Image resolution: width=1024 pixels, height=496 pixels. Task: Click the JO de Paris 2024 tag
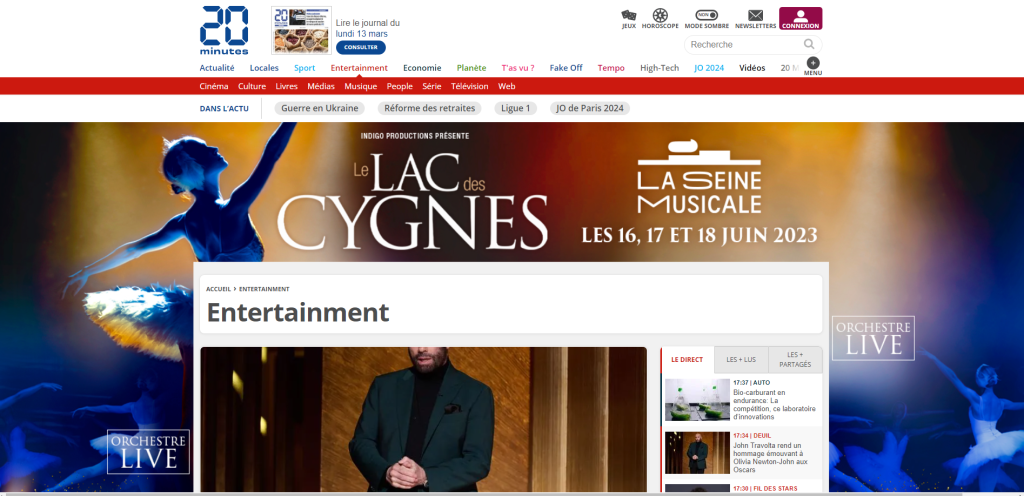click(x=590, y=108)
